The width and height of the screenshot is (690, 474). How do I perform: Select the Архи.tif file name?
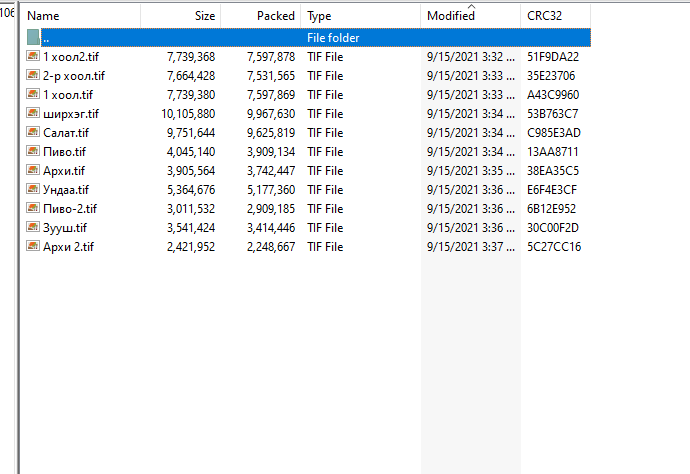point(64,171)
